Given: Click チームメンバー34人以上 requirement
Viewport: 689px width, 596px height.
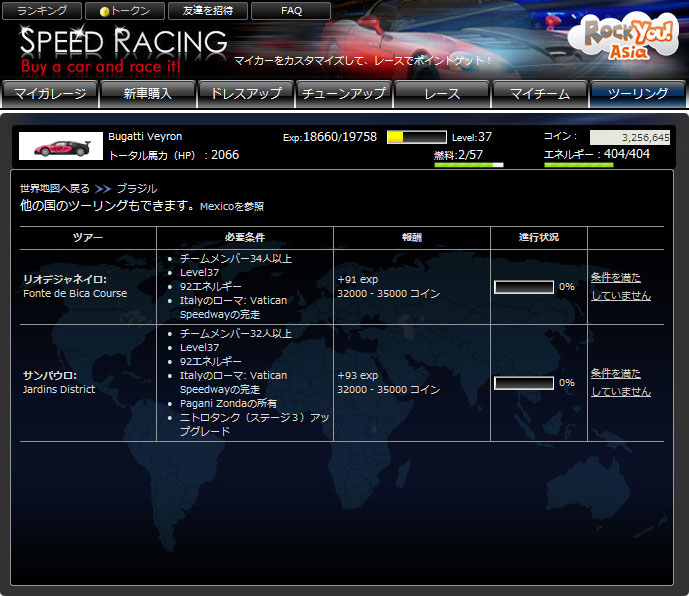Looking at the screenshot, I should coord(236,258).
